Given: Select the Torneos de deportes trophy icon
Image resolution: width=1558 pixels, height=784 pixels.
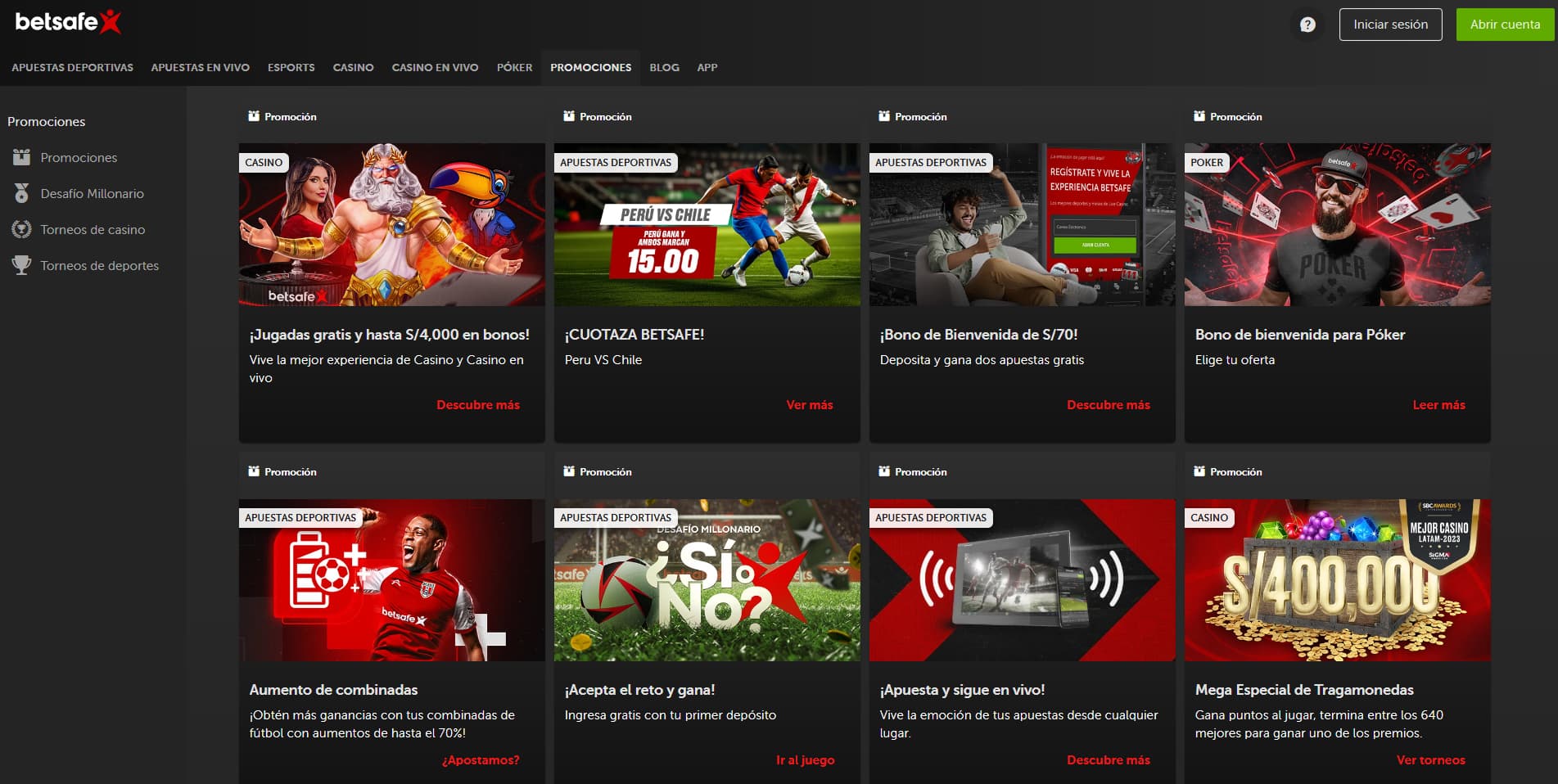Looking at the screenshot, I should [x=20, y=265].
